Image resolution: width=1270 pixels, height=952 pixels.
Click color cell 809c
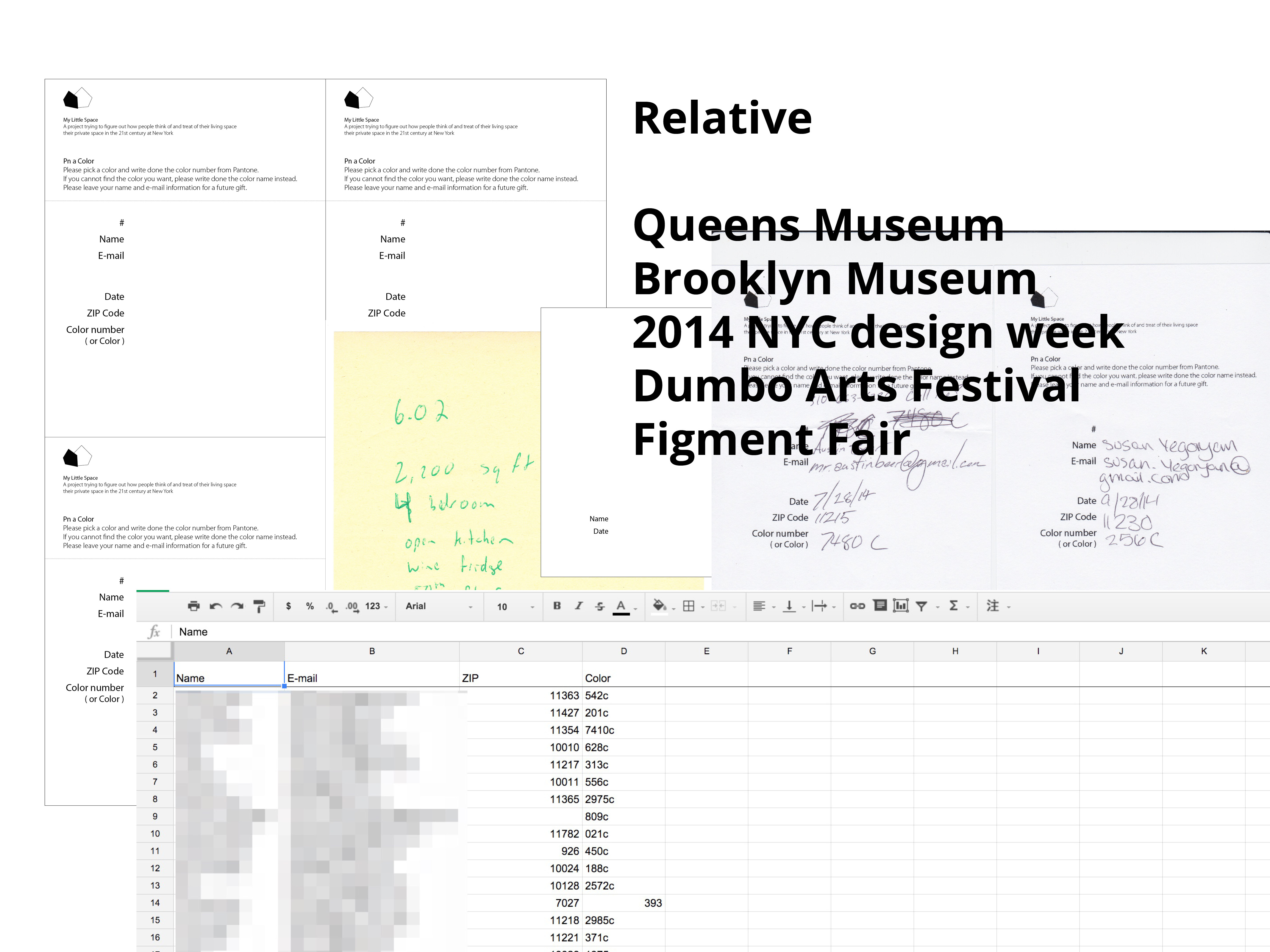(x=624, y=817)
